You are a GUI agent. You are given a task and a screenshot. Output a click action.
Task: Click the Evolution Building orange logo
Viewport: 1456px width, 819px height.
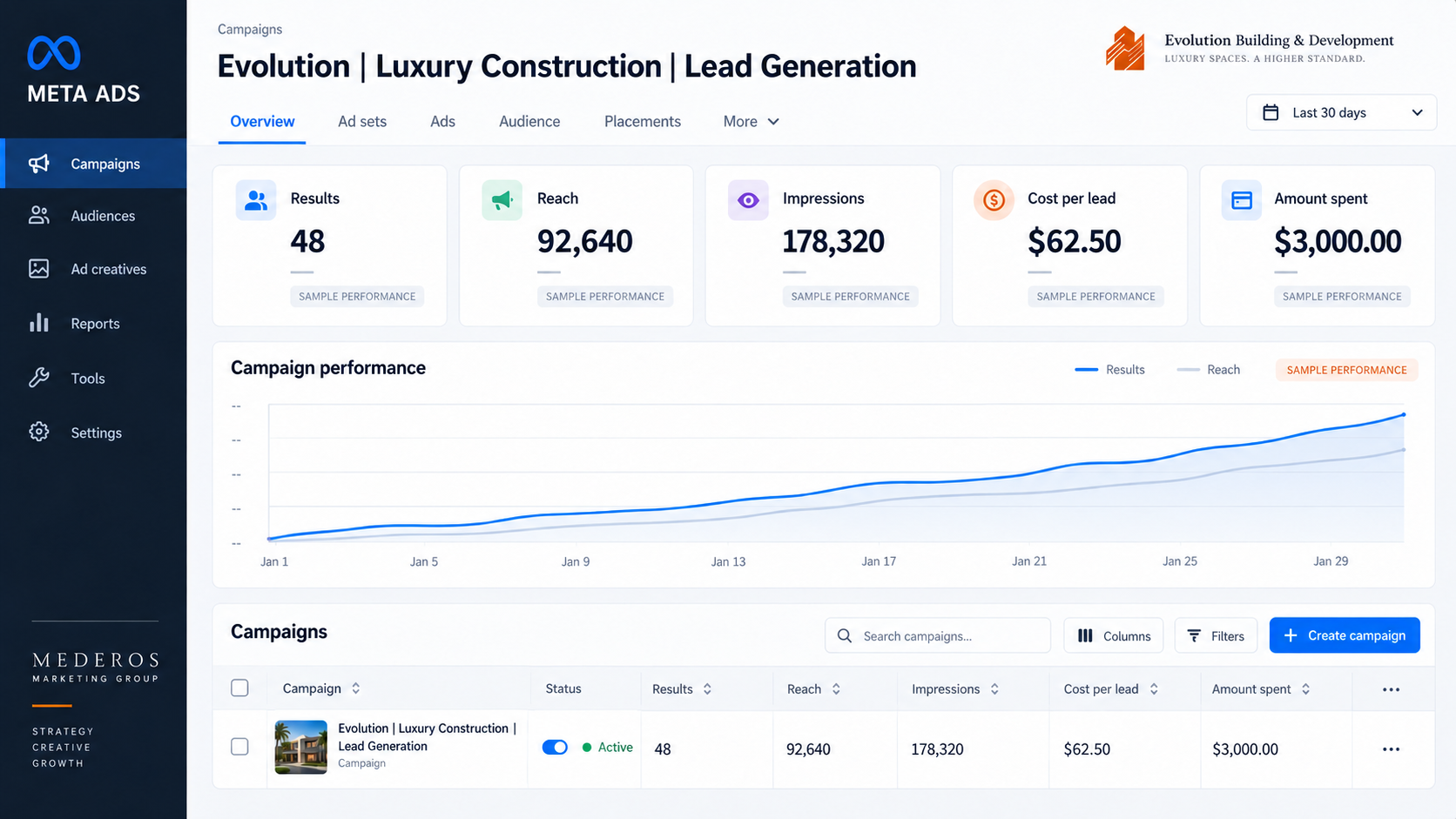[1125, 48]
